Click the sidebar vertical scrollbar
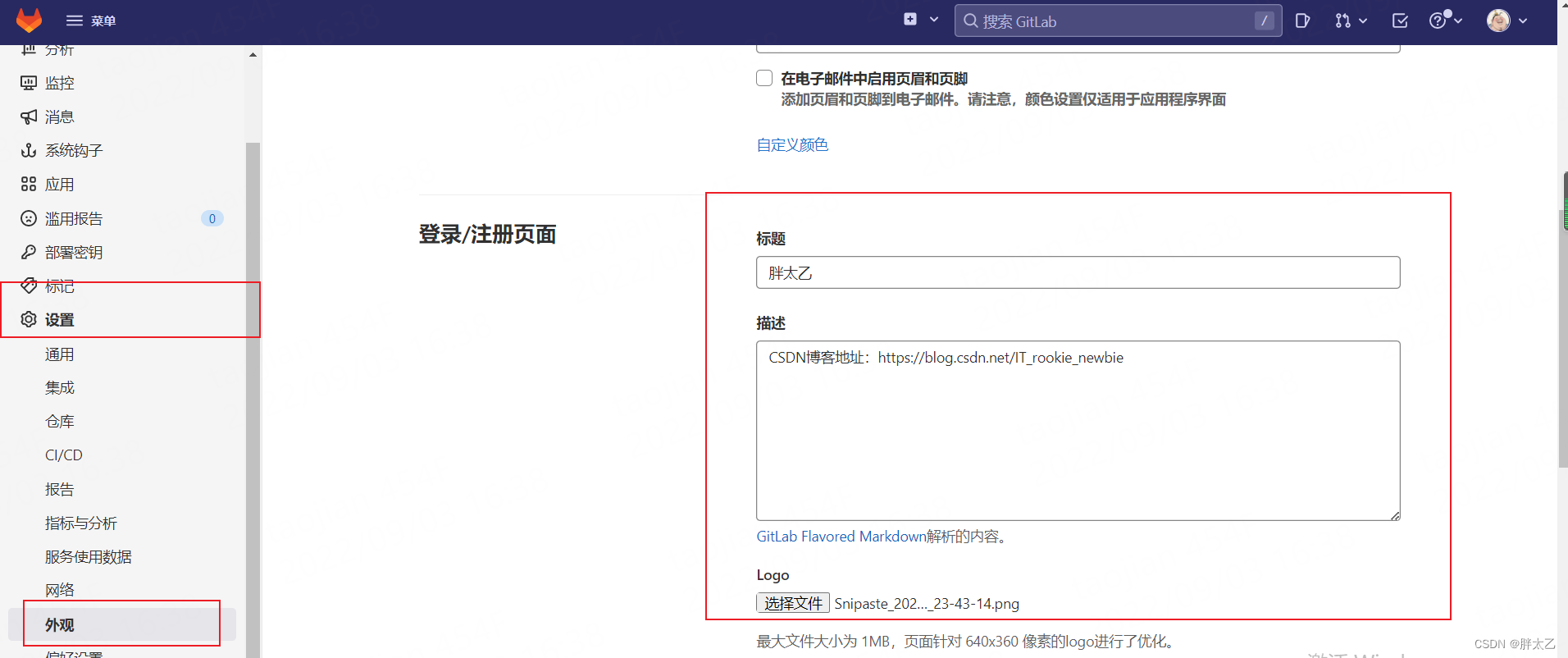Image resolution: width=1568 pixels, height=658 pixels. tap(253, 400)
